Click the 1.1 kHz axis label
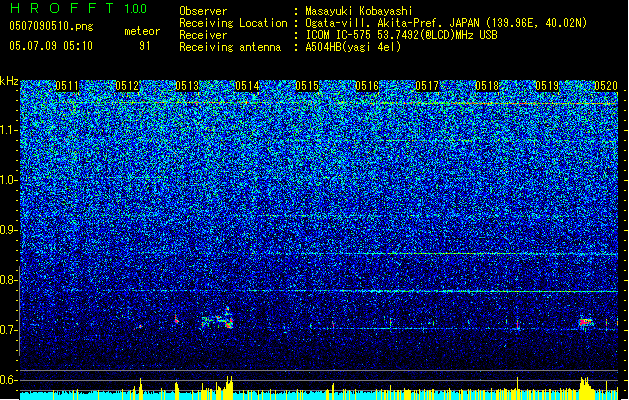 pyautogui.click(x=9, y=130)
